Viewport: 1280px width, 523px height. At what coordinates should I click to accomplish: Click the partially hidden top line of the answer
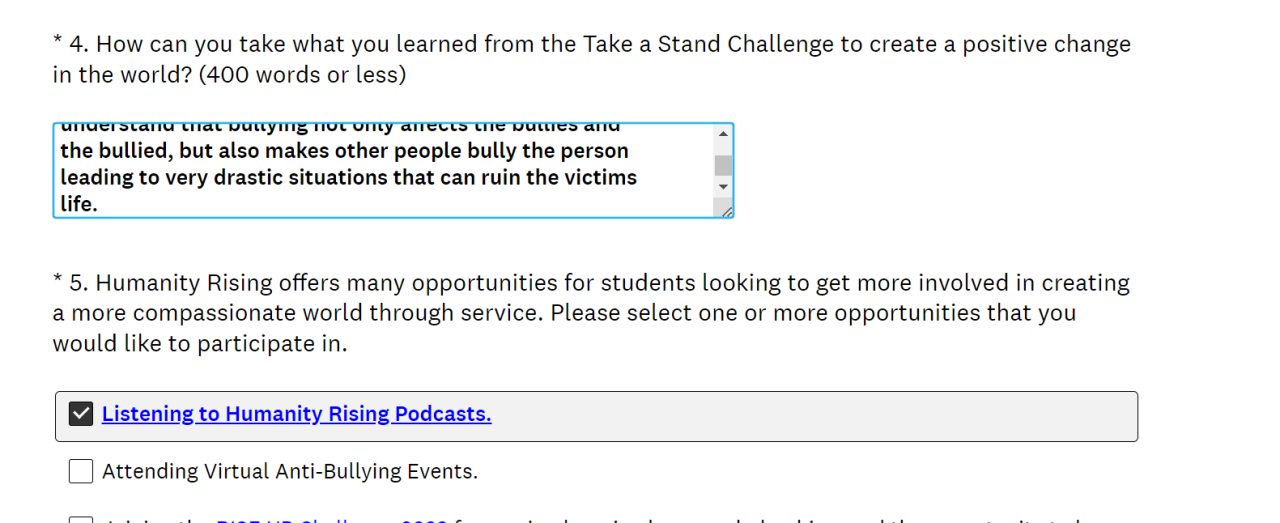click(x=340, y=128)
